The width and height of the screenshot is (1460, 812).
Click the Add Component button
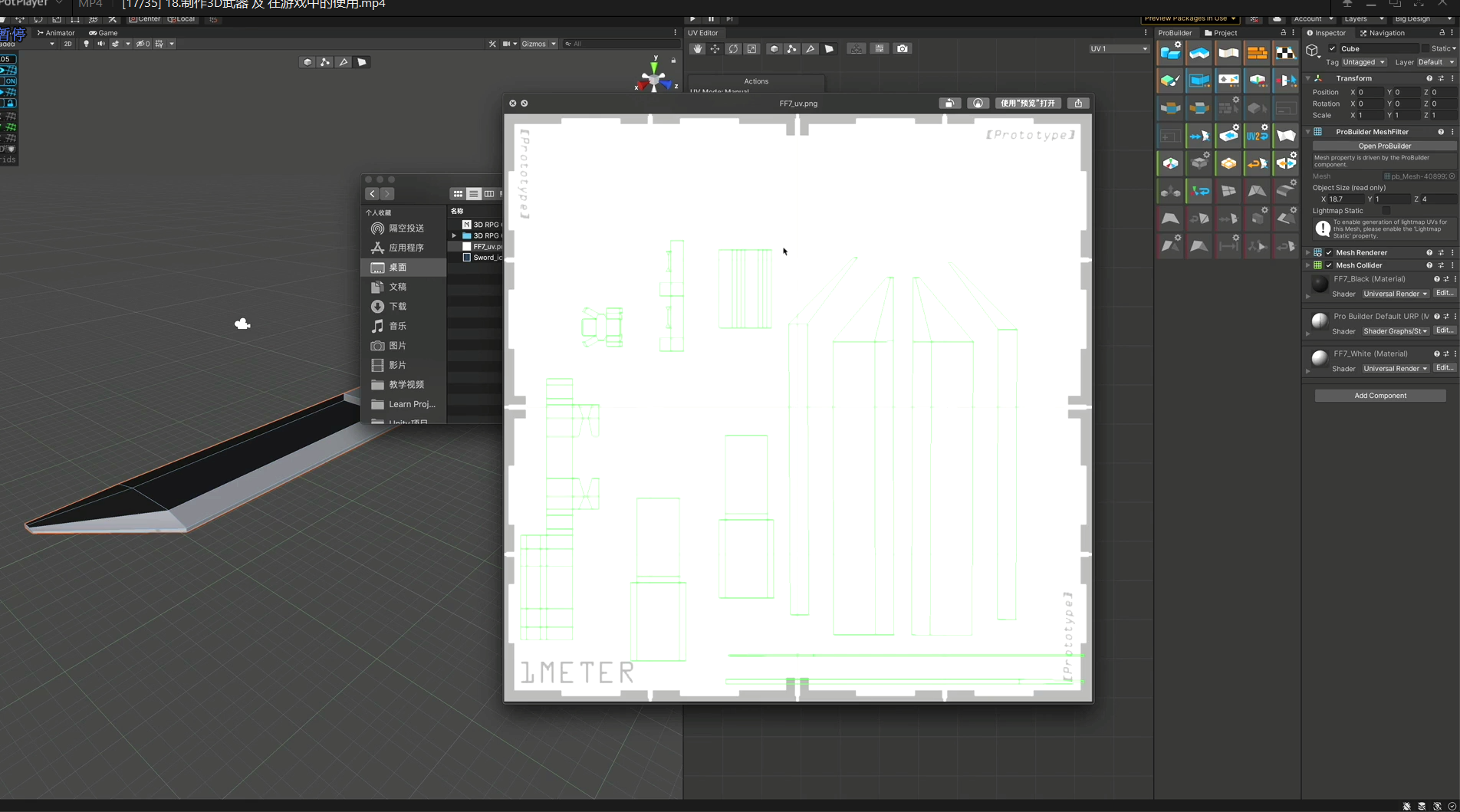(1379, 395)
